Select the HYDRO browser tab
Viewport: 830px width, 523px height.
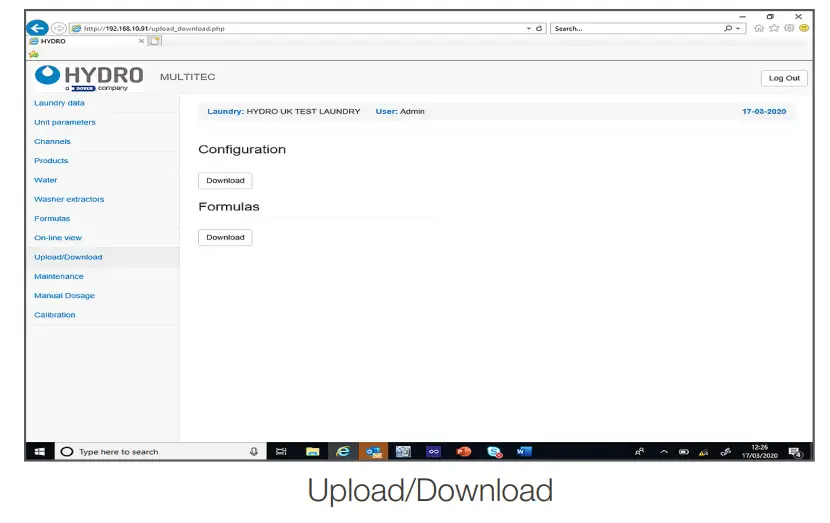click(x=86, y=41)
